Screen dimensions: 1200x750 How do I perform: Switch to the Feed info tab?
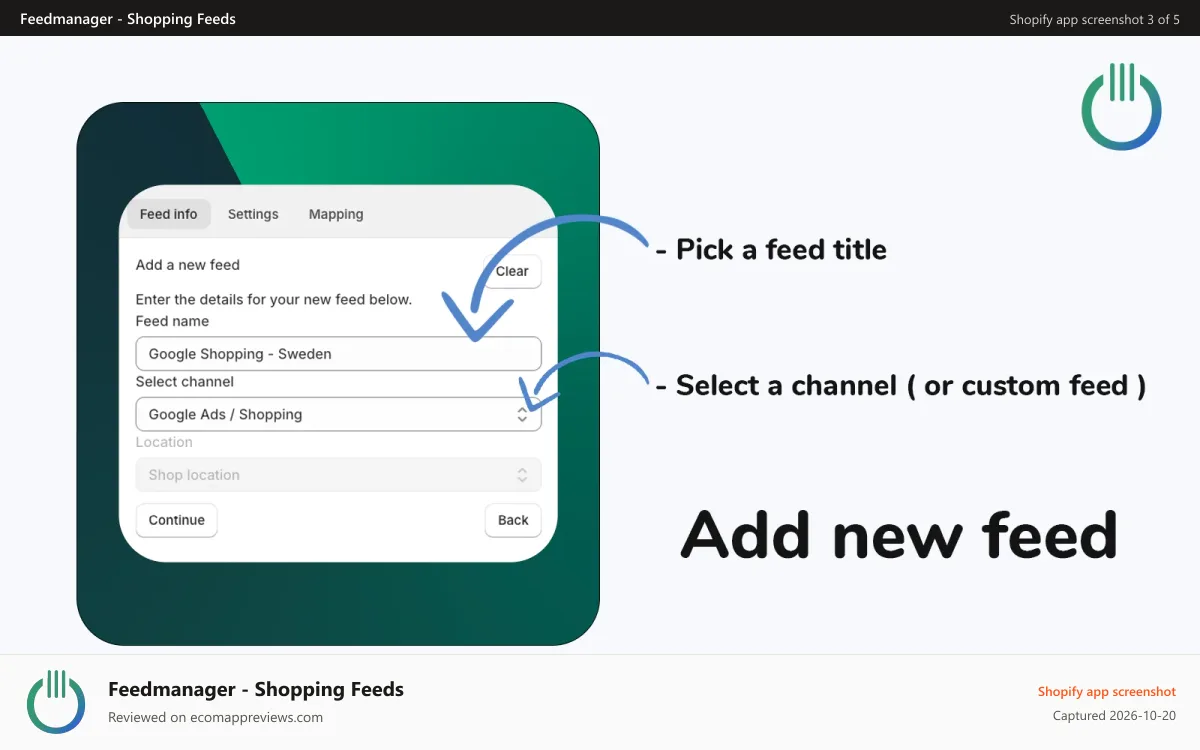coord(169,214)
